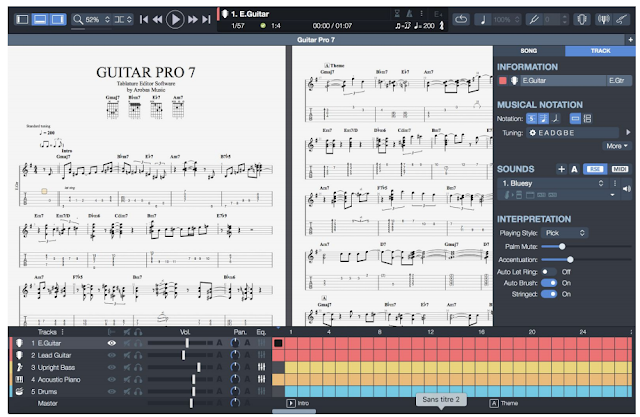Click the E.Guitar track name field
Image resolution: width=640 pixels, height=417 pixels.
[x=563, y=81]
